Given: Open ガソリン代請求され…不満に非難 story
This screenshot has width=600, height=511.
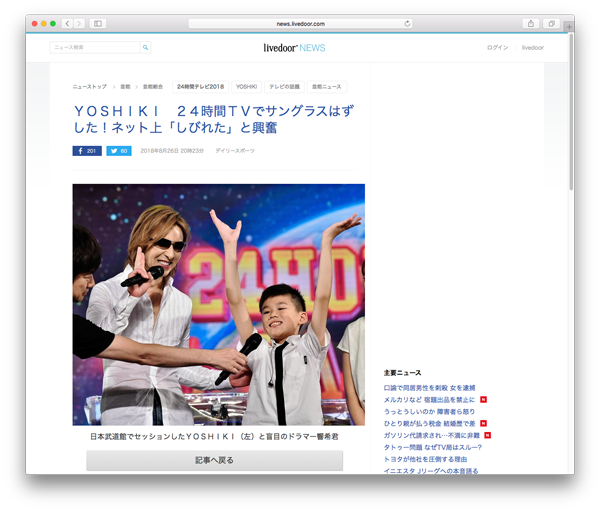Looking at the screenshot, I should tap(432, 436).
